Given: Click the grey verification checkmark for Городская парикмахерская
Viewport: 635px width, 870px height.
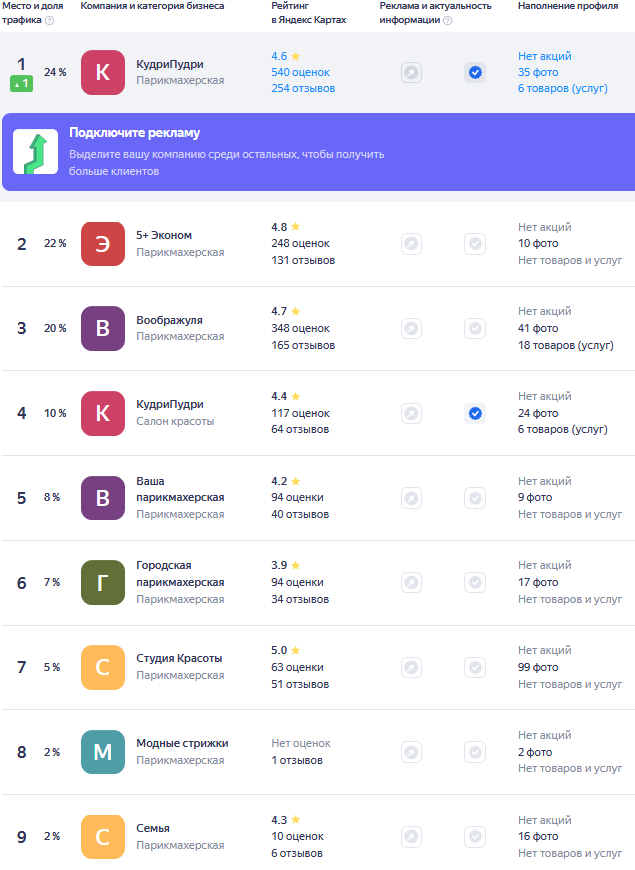Looking at the screenshot, I should click(475, 583).
